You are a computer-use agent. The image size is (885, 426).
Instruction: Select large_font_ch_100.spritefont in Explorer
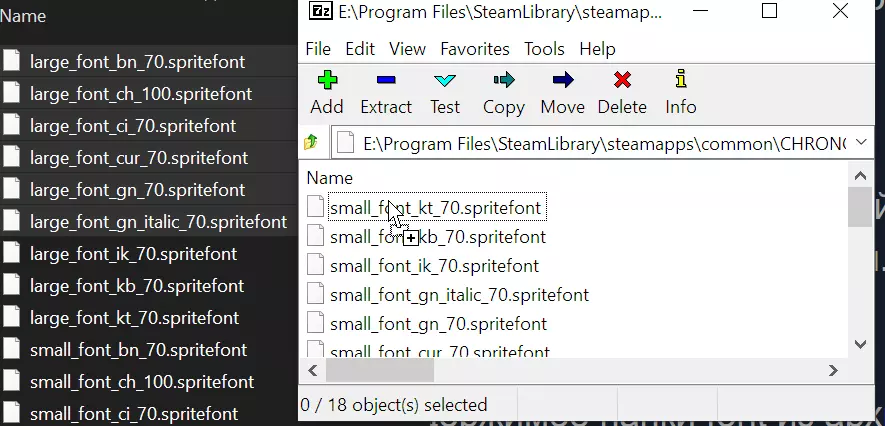click(x=141, y=94)
